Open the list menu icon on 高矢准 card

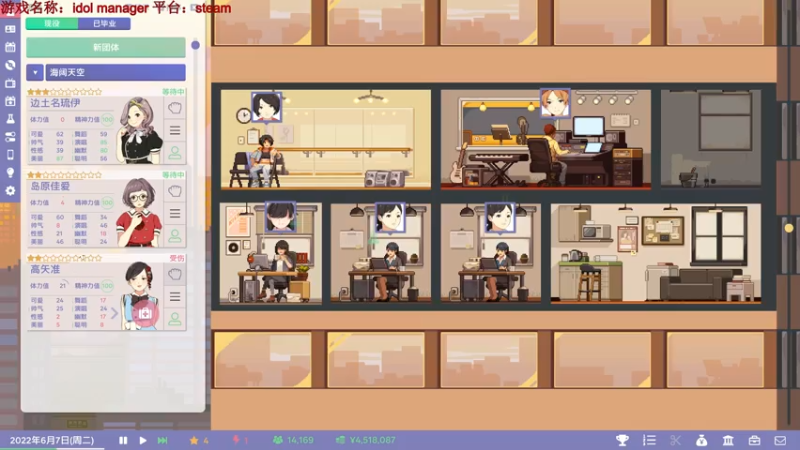click(x=175, y=296)
